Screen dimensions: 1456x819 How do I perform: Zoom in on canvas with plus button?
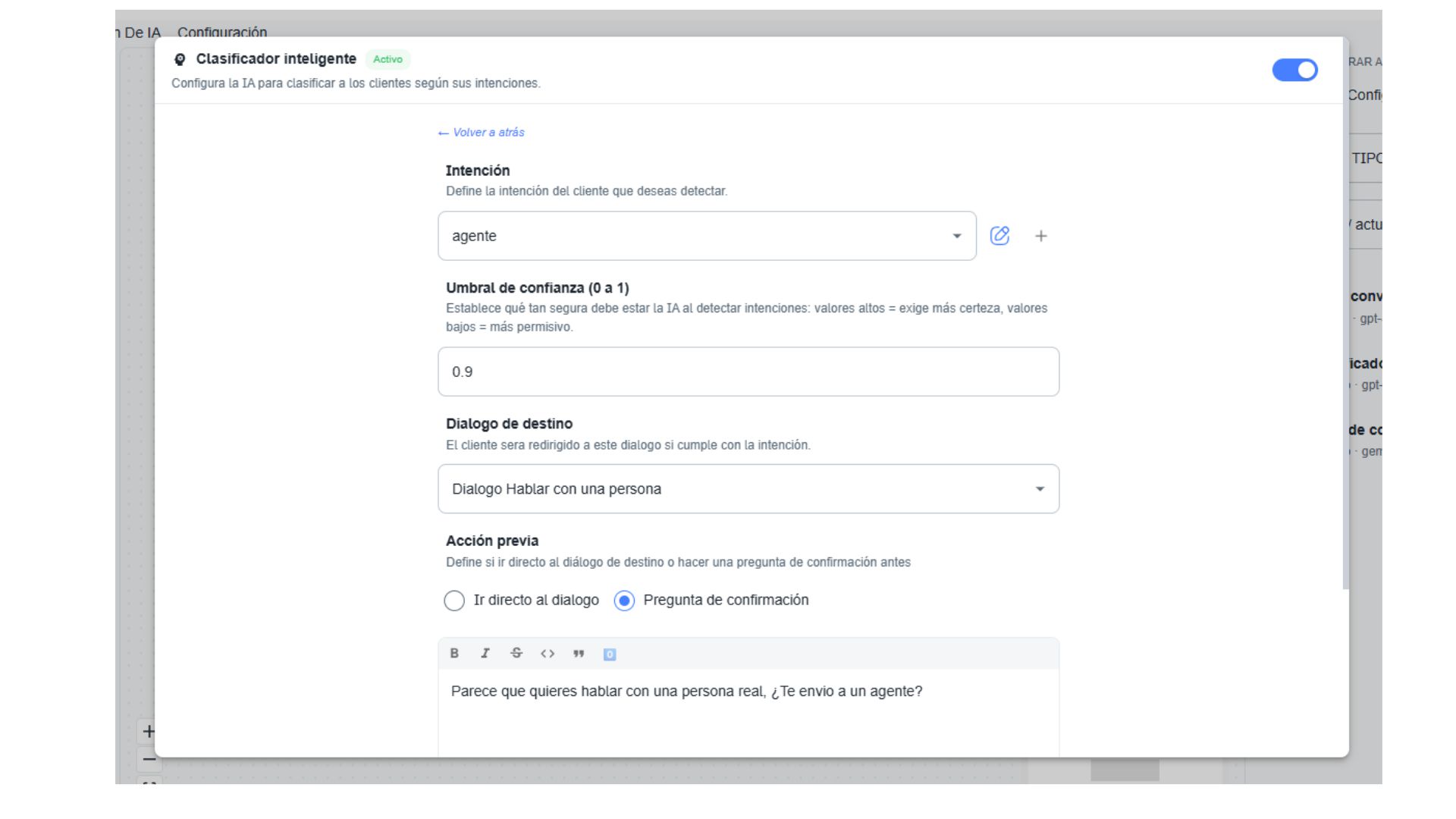point(149,731)
